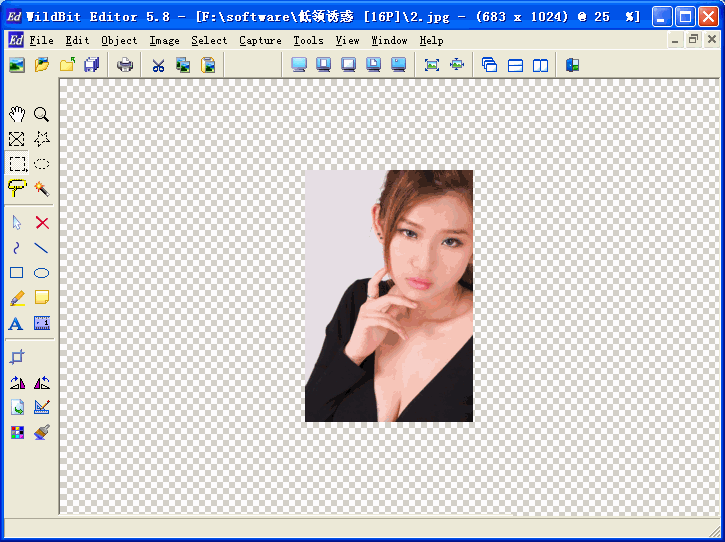The image size is (725, 542).
Task: Choose the rectangular selection tool
Action: pos(17,164)
